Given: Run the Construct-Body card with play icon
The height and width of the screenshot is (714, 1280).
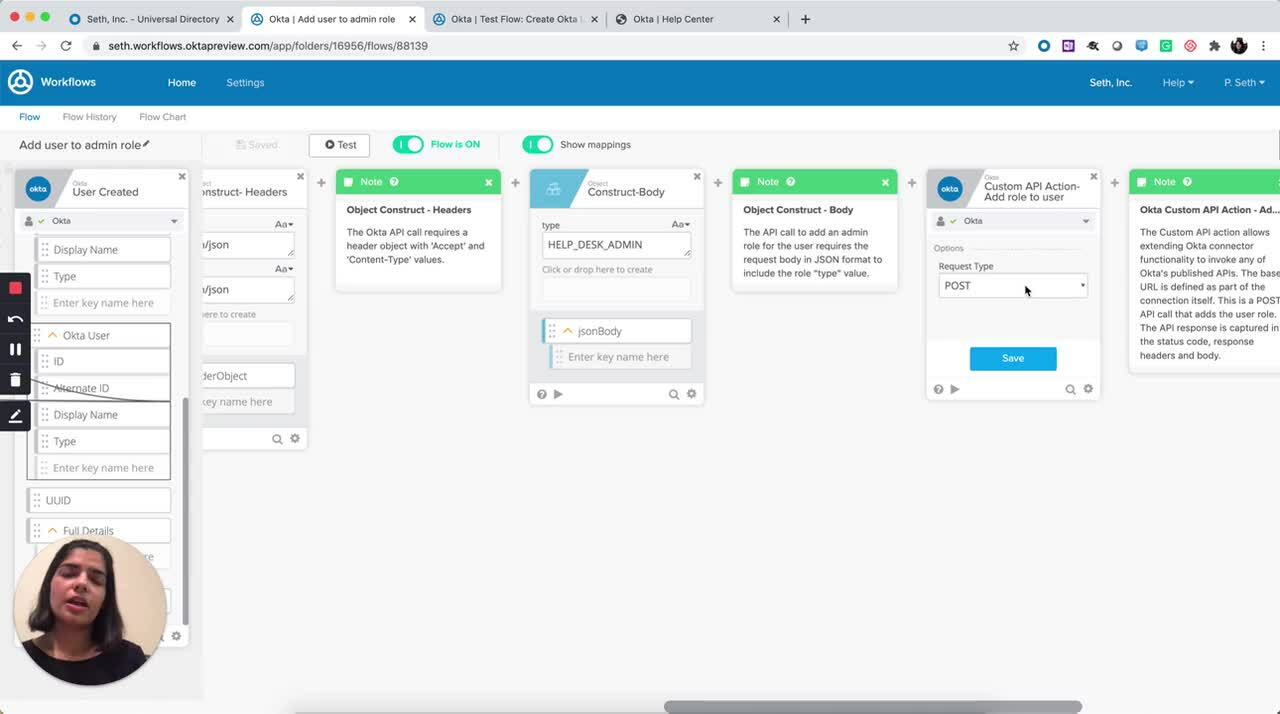Looking at the screenshot, I should pos(558,394).
